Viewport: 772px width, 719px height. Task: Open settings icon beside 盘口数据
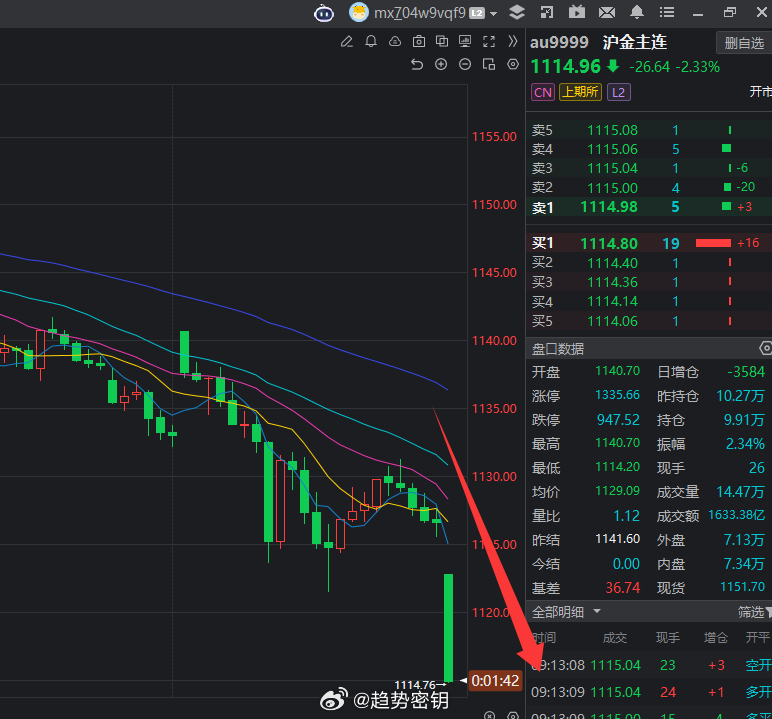tap(766, 348)
